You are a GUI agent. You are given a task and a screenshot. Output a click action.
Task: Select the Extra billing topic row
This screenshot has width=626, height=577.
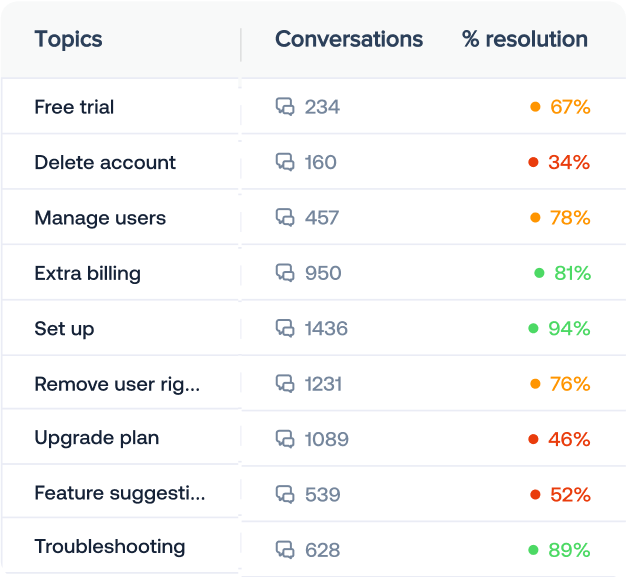(x=87, y=273)
